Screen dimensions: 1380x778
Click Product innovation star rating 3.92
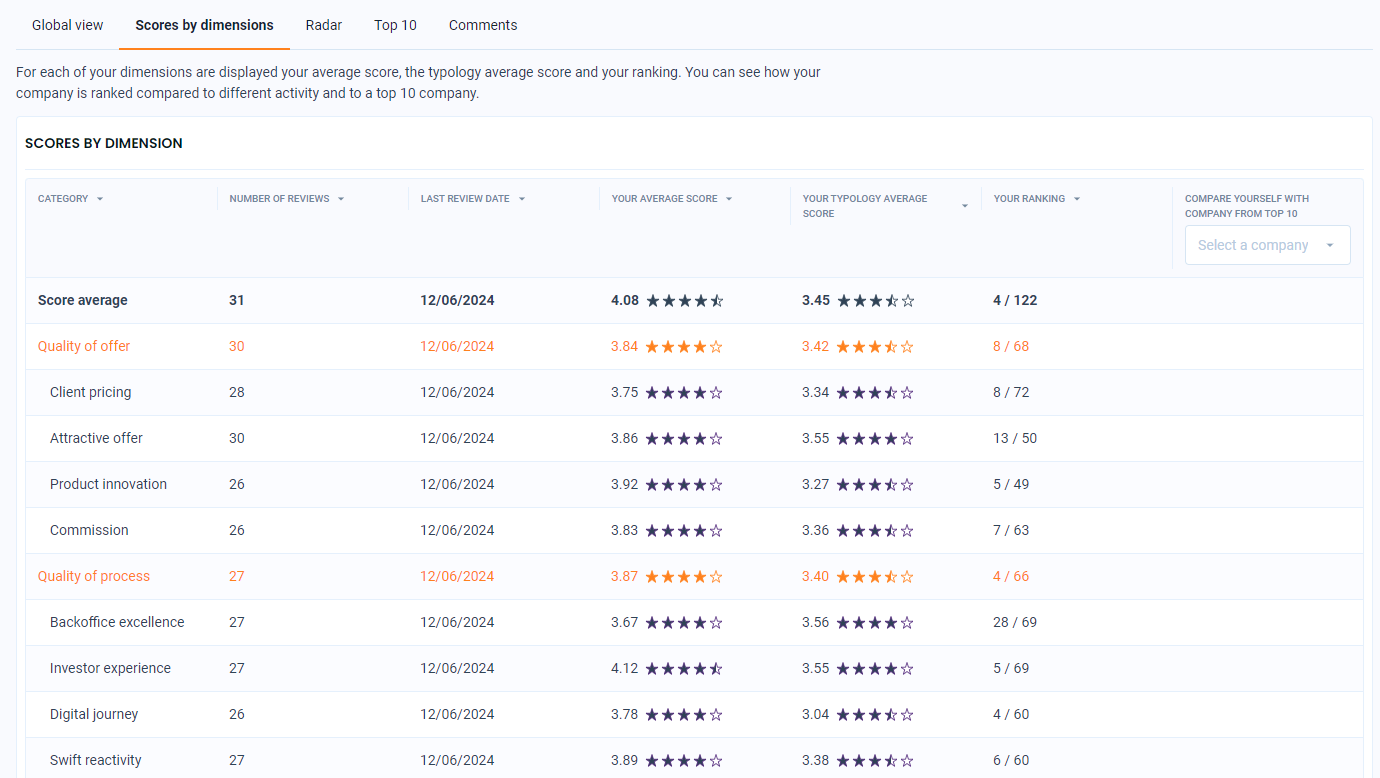tap(684, 484)
